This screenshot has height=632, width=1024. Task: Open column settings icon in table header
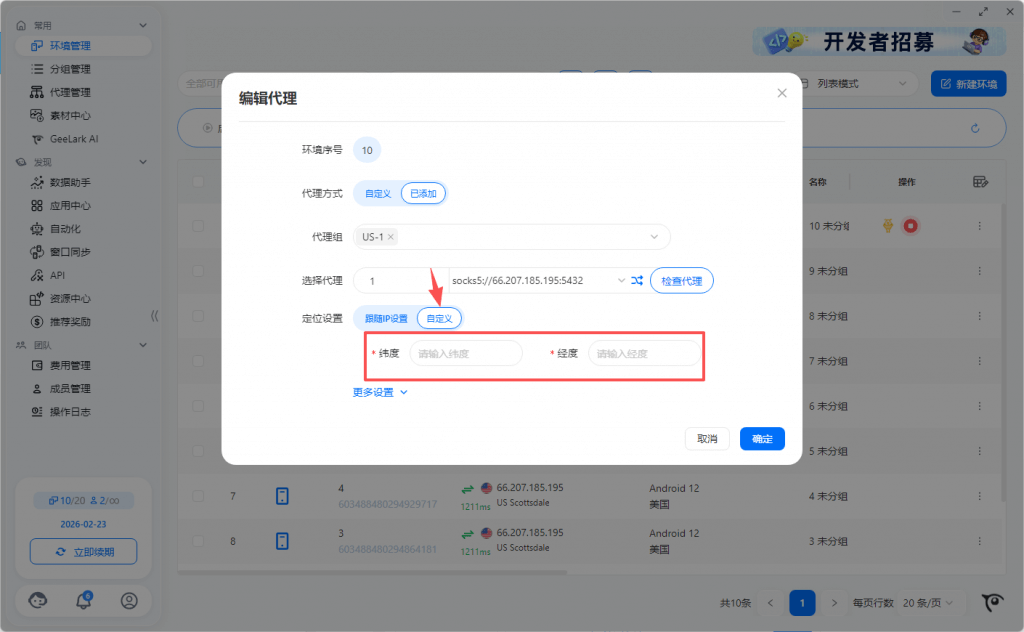click(980, 182)
